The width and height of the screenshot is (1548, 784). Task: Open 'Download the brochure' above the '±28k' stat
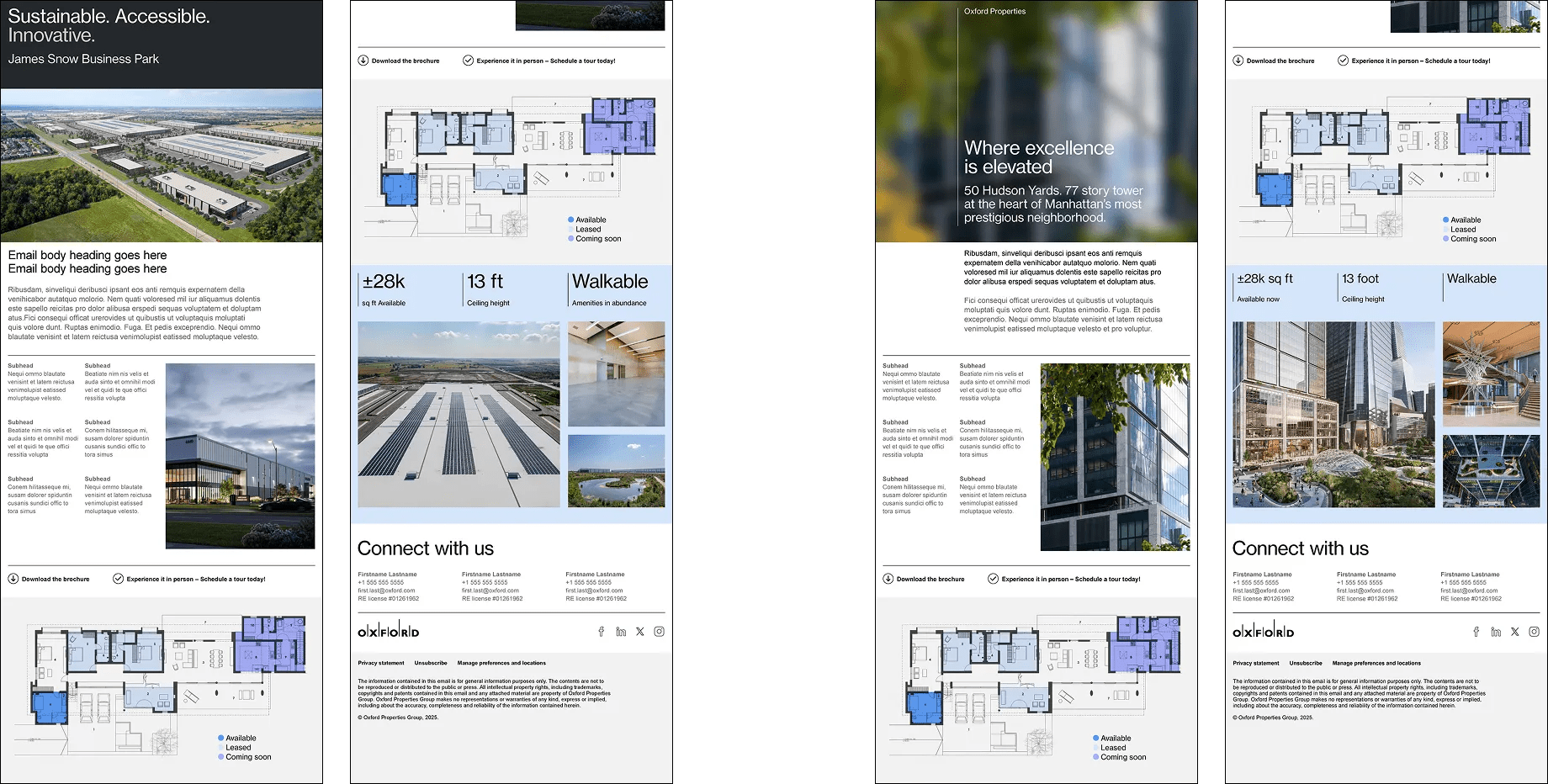[405, 61]
